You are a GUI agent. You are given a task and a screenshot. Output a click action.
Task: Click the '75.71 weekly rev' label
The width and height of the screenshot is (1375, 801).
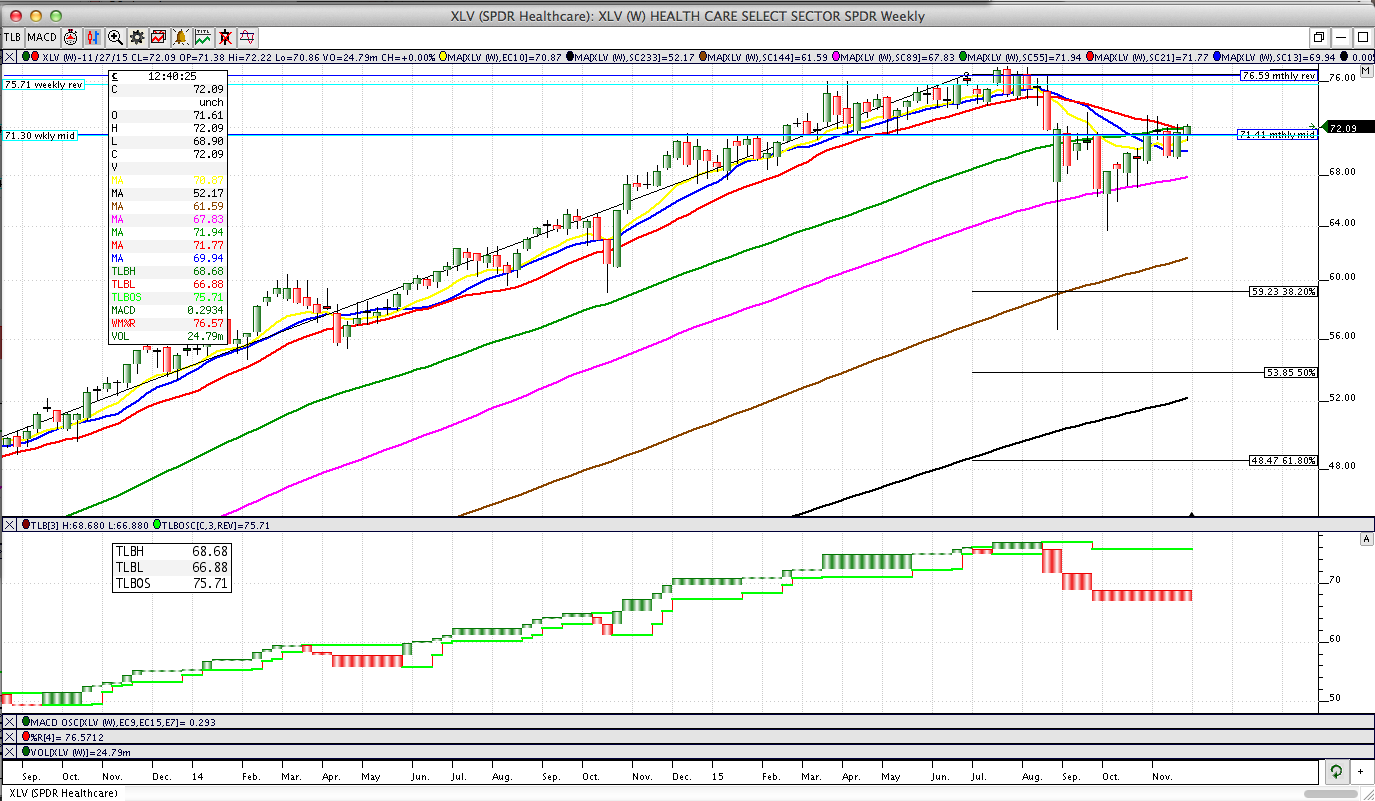click(x=44, y=85)
